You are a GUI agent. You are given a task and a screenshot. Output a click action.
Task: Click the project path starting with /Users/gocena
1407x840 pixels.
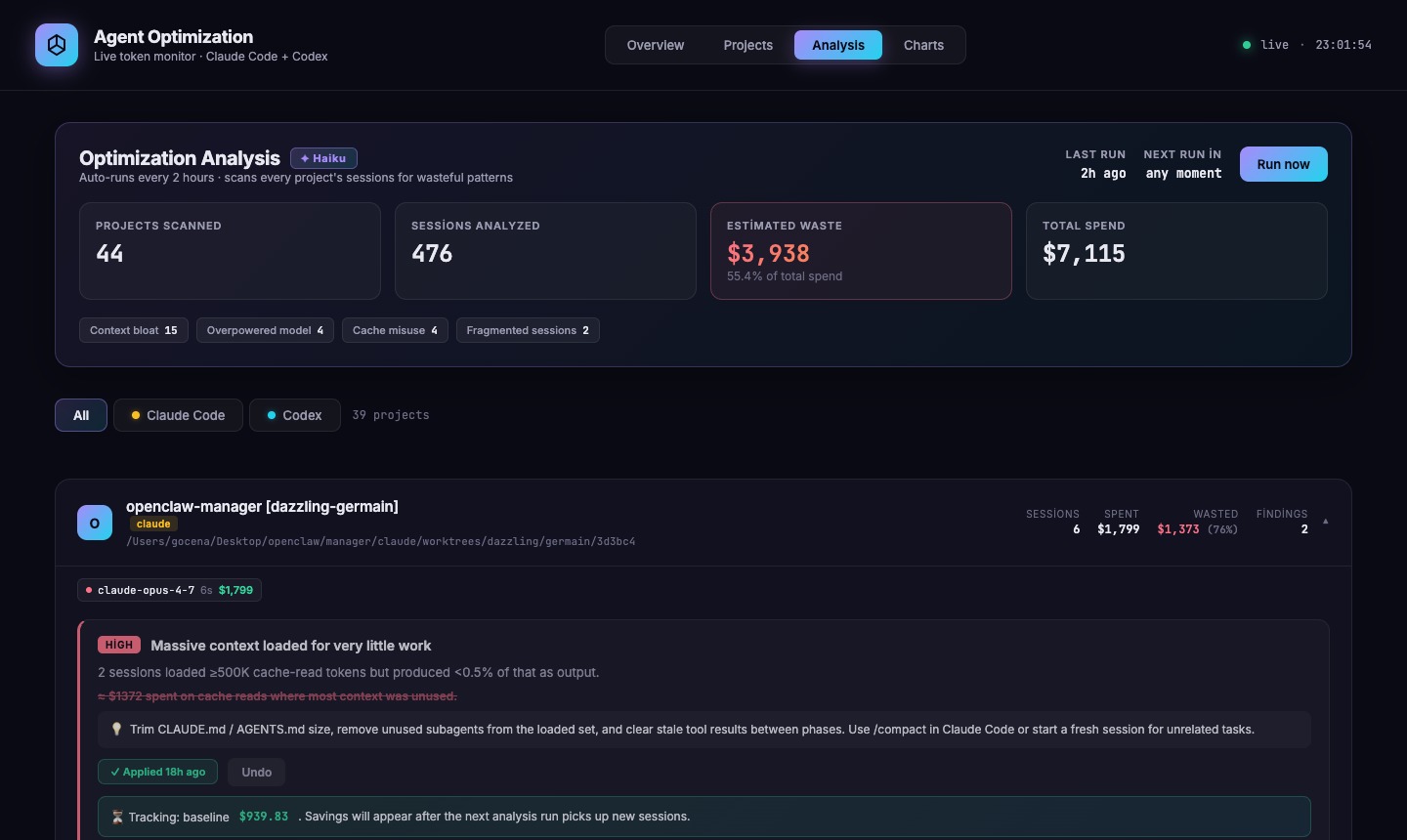[381, 541]
